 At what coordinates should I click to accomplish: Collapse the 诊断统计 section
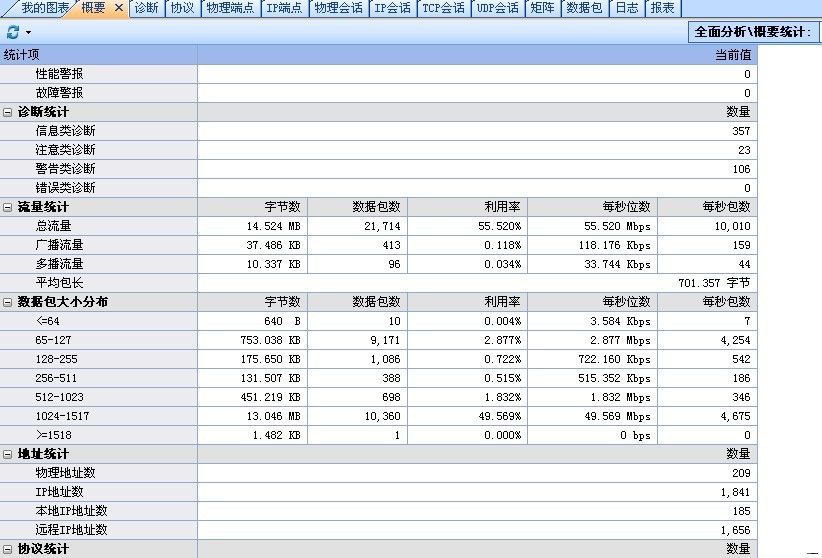click(8, 112)
